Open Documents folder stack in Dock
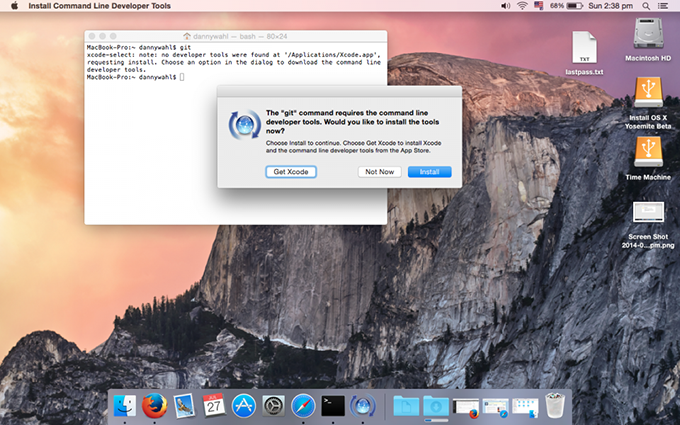 tap(406, 406)
